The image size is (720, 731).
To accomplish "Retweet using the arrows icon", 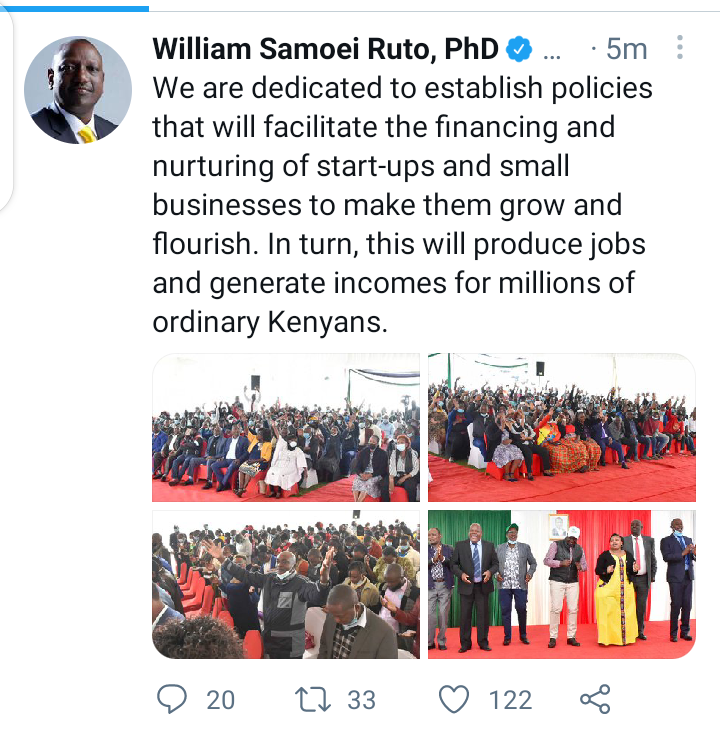I will (x=313, y=700).
